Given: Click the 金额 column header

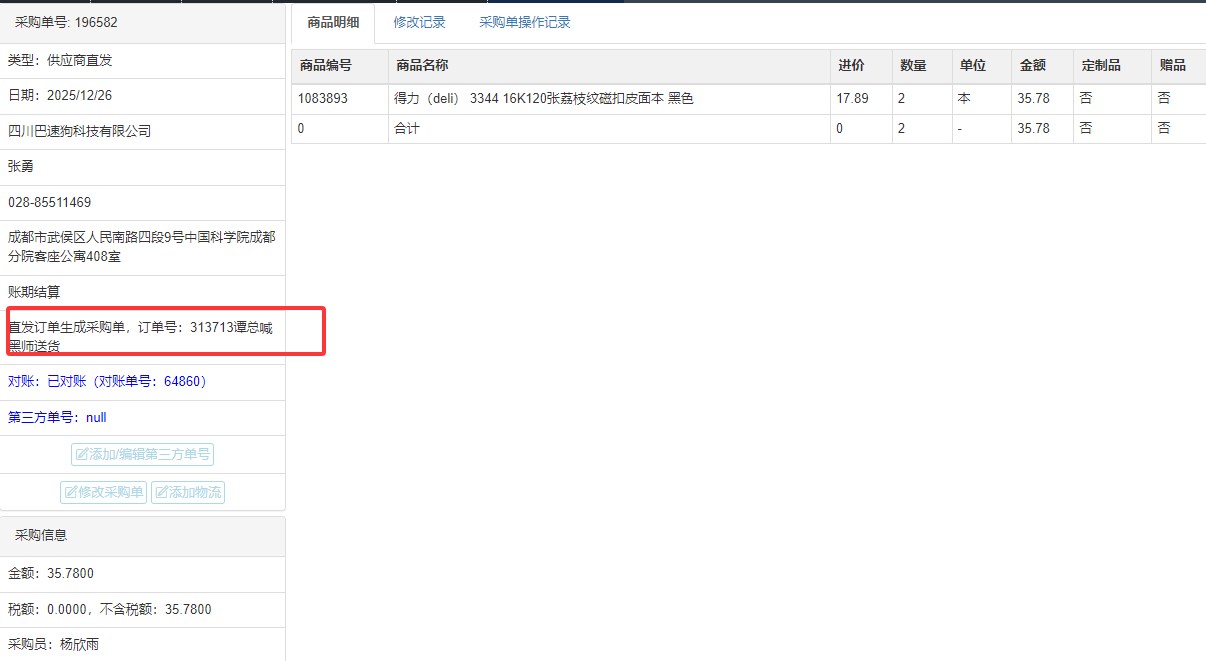Looking at the screenshot, I should pyautogui.click(x=1033, y=66).
